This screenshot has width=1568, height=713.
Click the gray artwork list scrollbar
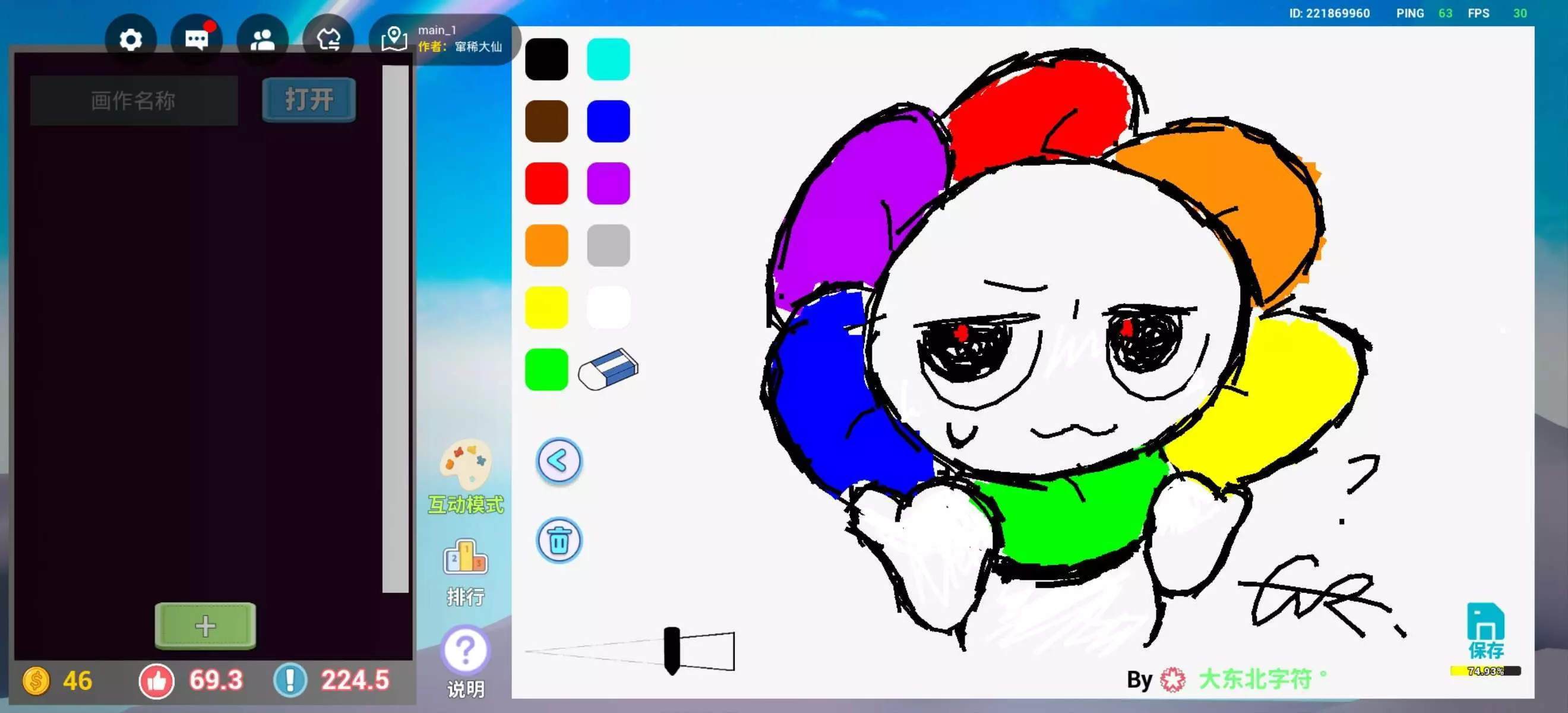pyautogui.click(x=395, y=329)
